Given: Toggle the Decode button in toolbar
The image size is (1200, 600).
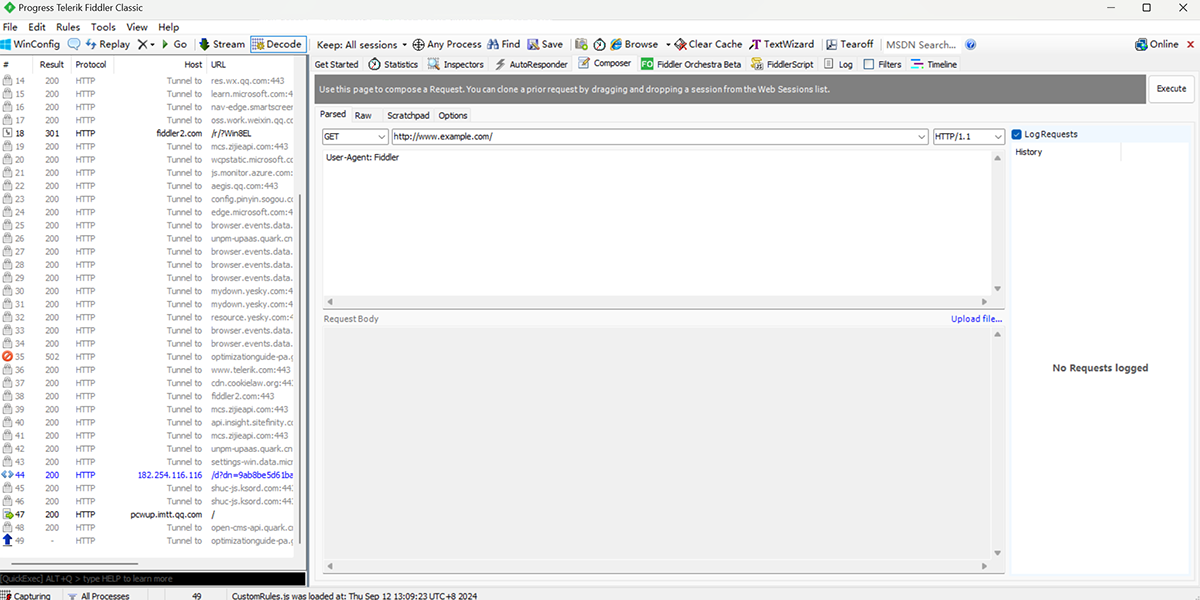Looking at the screenshot, I should [276, 44].
